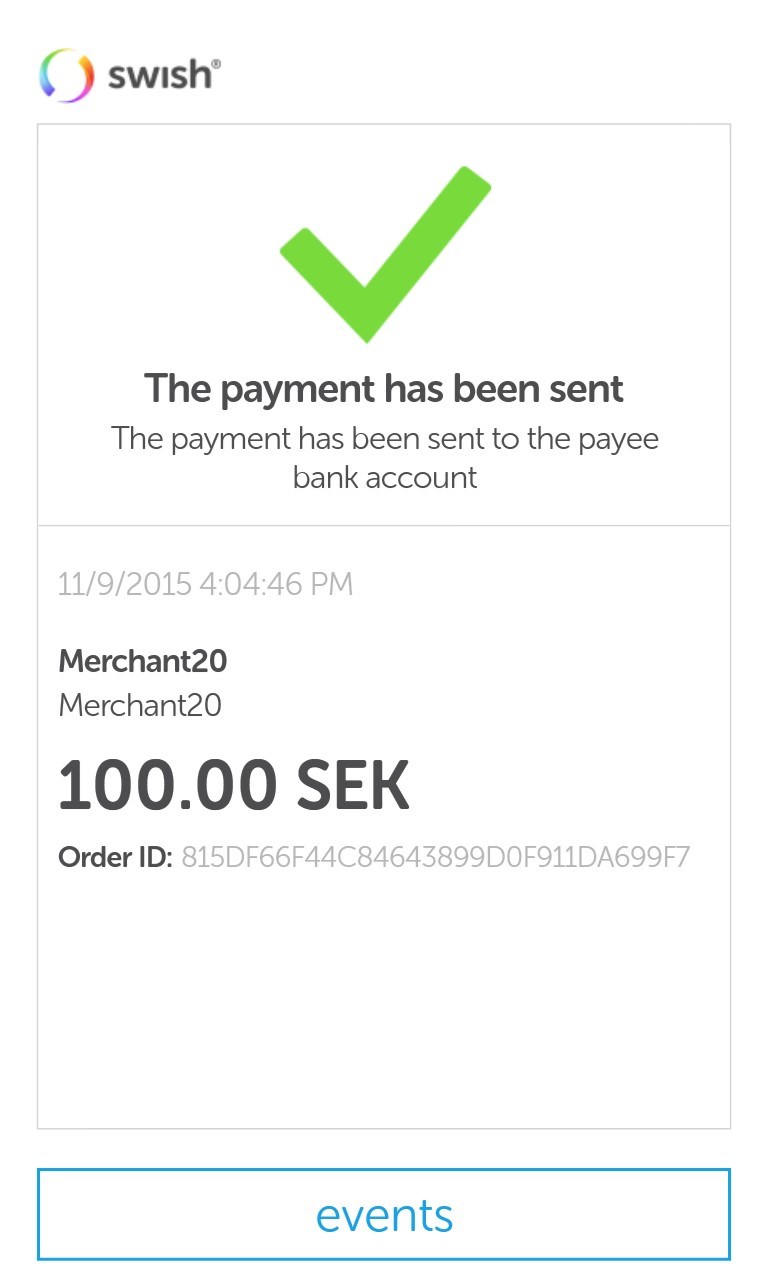Click the heading The payment has been sent

[385, 388]
